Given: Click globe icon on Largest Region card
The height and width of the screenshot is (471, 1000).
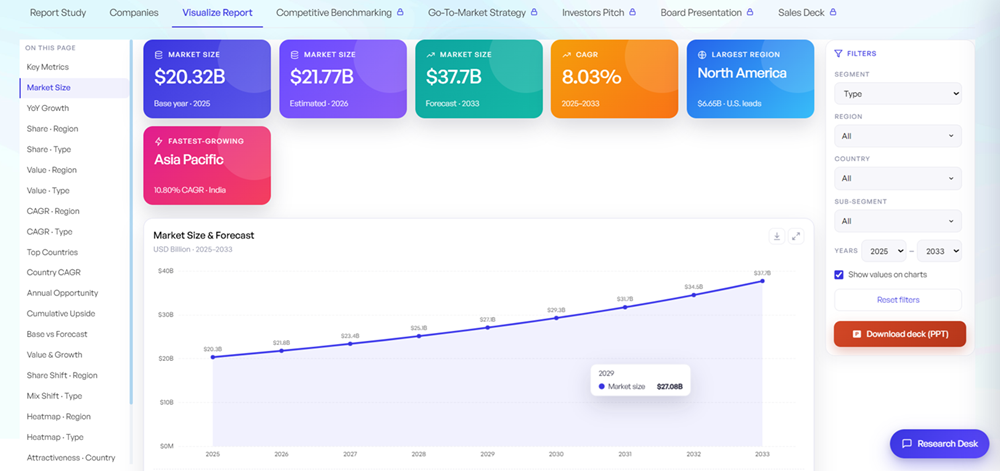Looking at the screenshot, I should [x=702, y=55].
